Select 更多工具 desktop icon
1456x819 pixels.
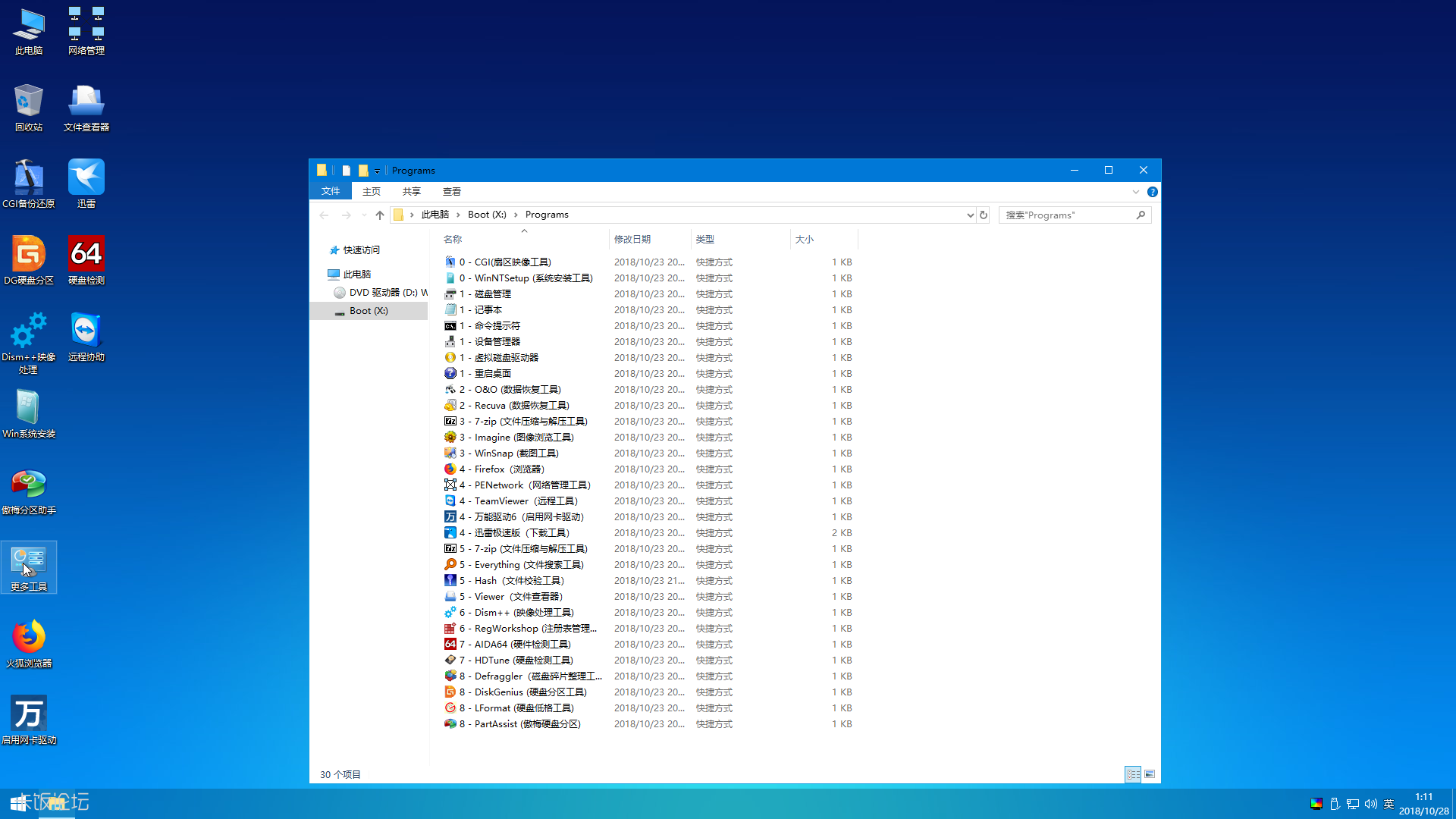[x=29, y=567]
